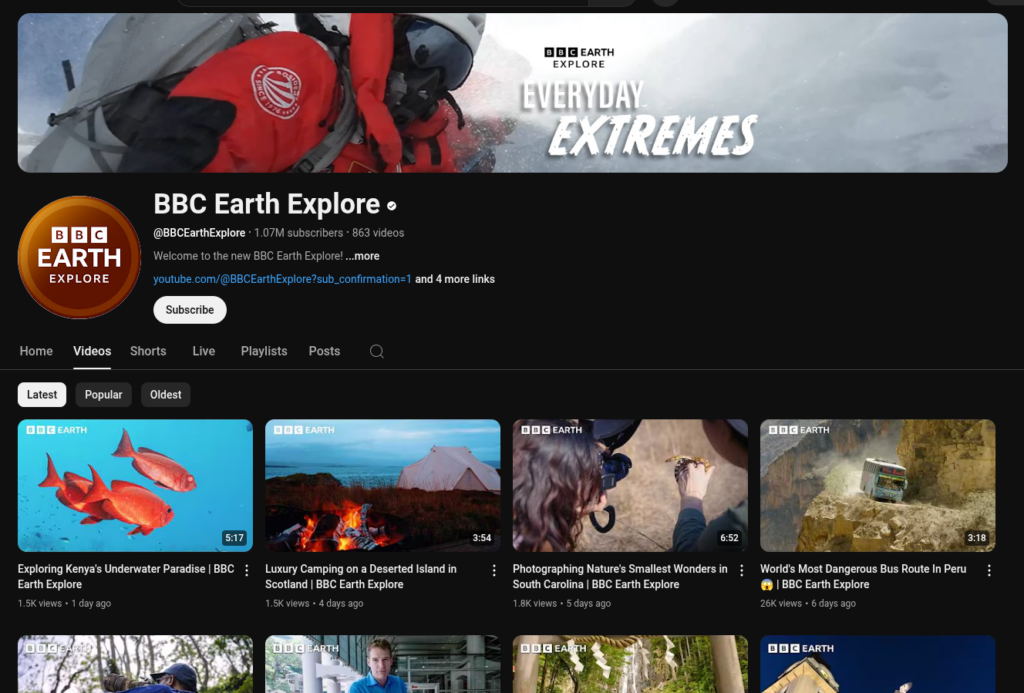Select the Oldest filter chip
Screen dimensions: 1024x693
point(166,395)
